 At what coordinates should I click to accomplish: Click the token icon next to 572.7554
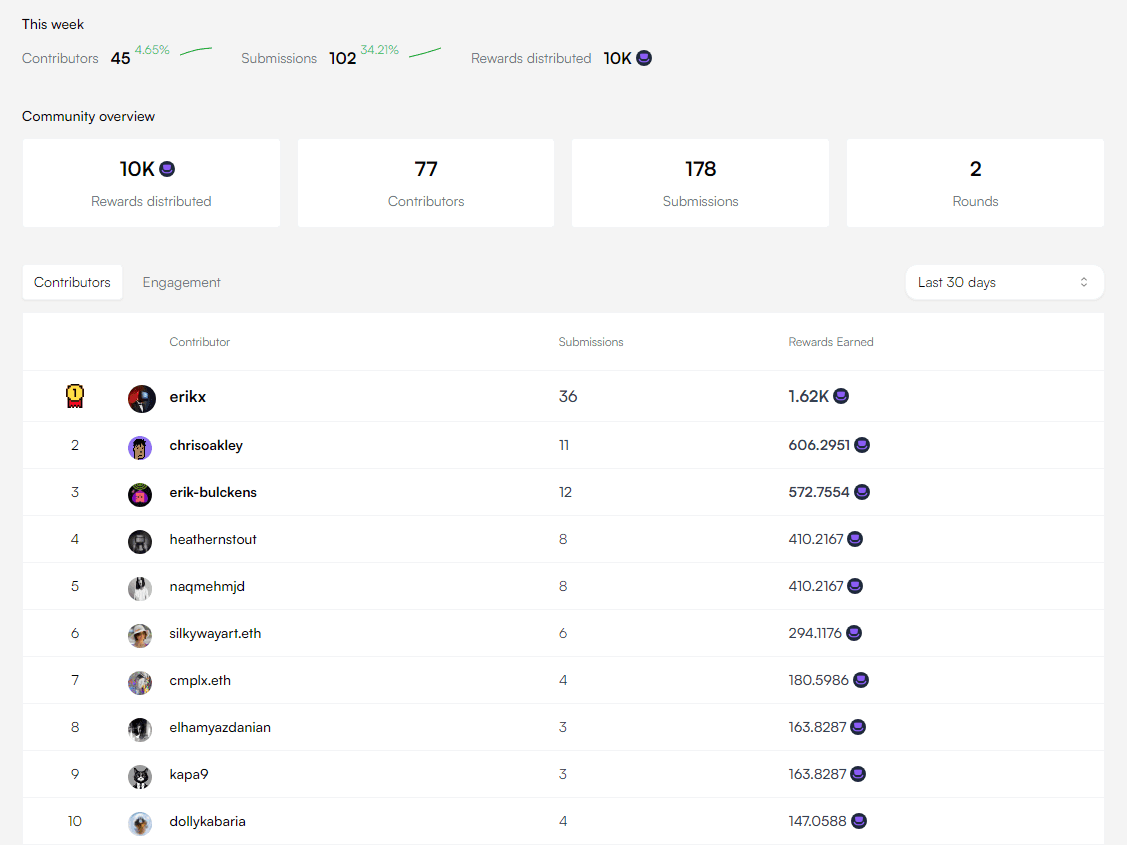pos(861,492)
